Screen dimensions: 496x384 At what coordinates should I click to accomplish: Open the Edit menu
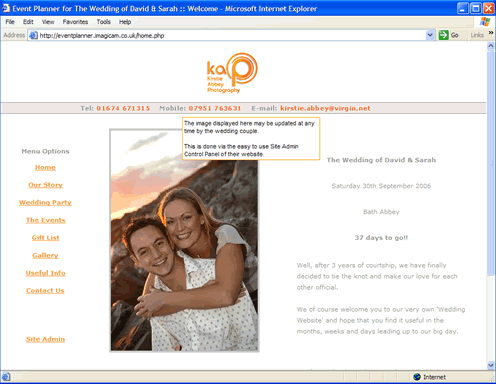coord(28,22)
